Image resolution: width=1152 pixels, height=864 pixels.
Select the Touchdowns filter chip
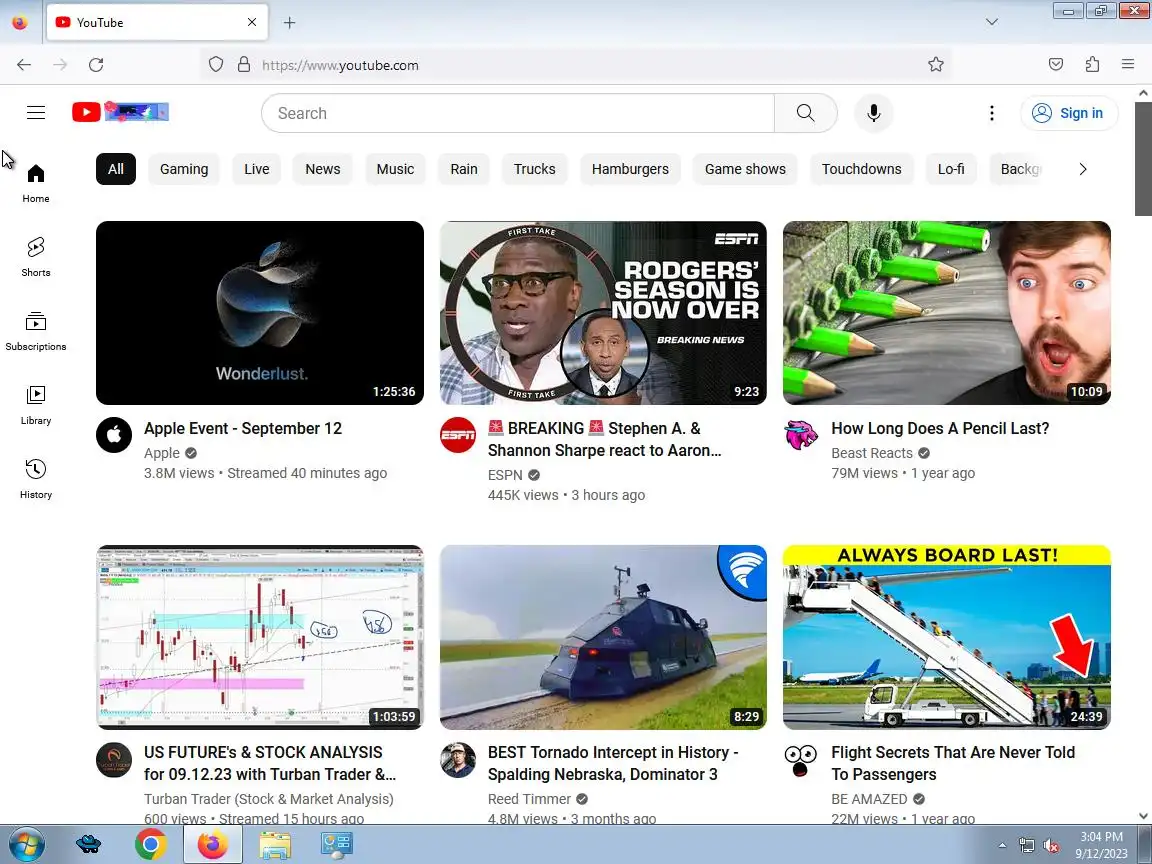click(x=861, y=169)
